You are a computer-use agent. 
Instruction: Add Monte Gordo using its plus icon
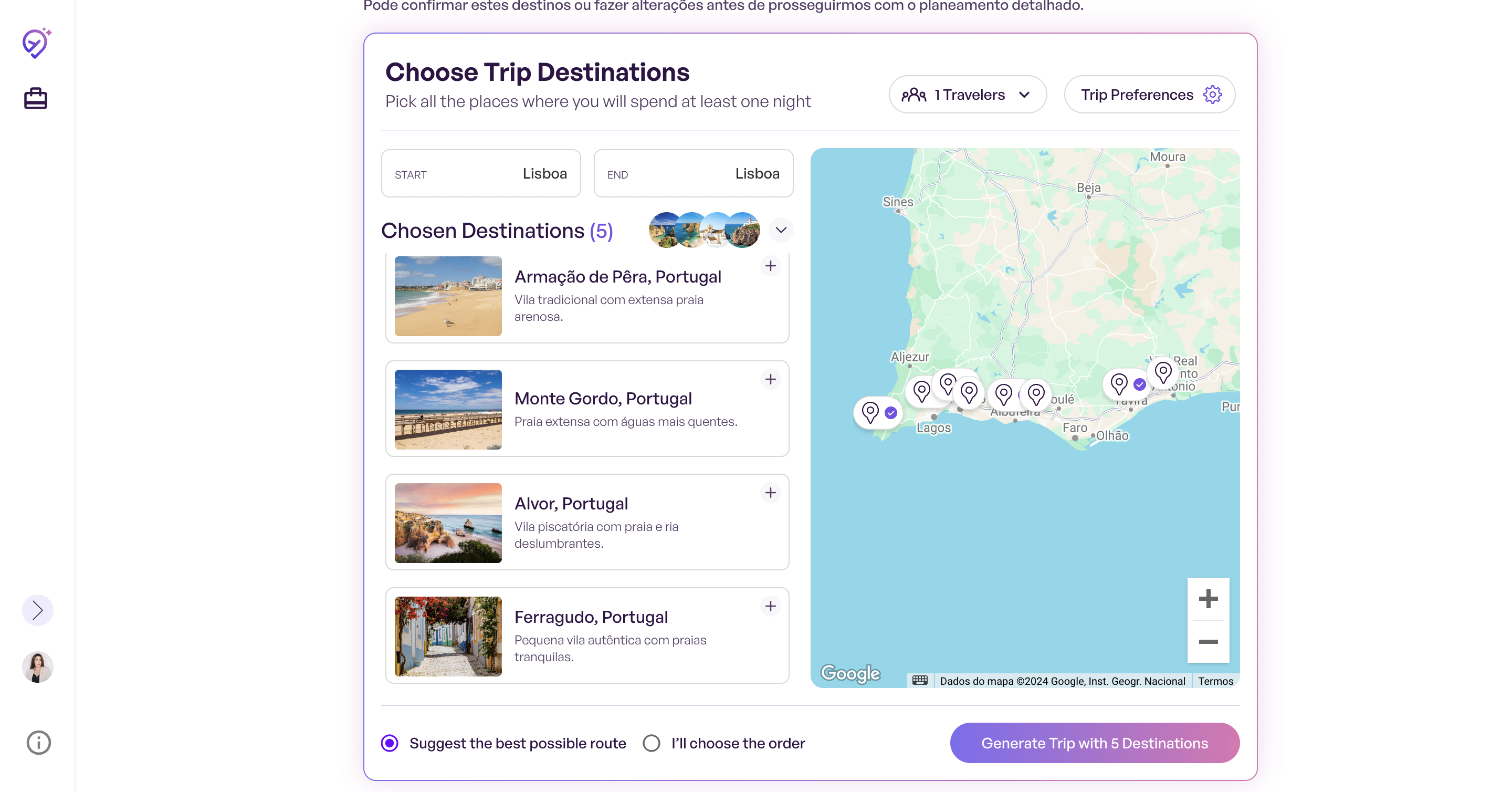770,379
